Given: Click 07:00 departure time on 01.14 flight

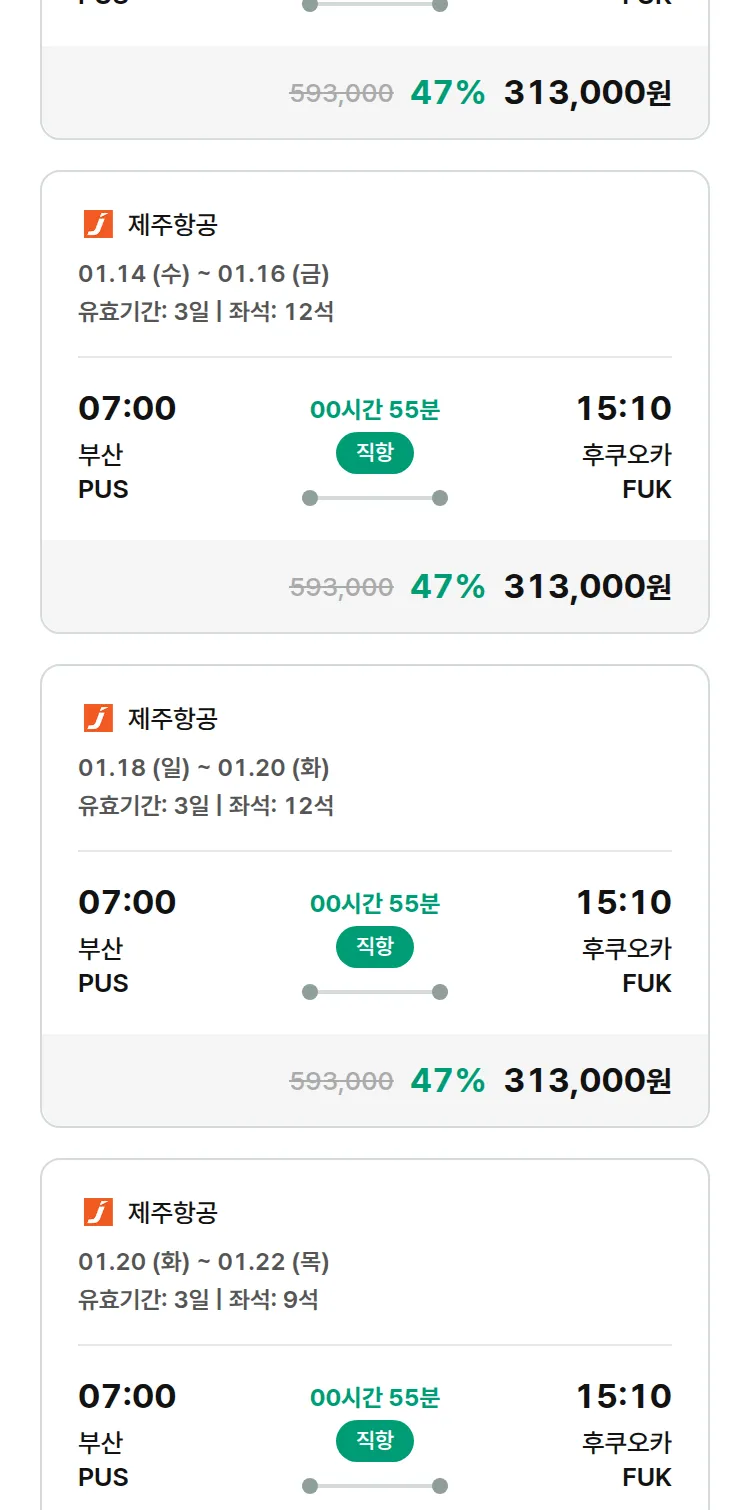Looking at the screenshot, I should coord(127,408).
